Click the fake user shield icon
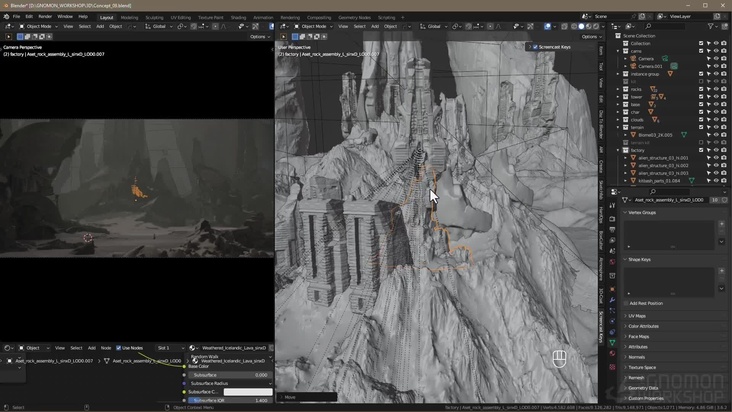The image size is (732, 412). 725,200
